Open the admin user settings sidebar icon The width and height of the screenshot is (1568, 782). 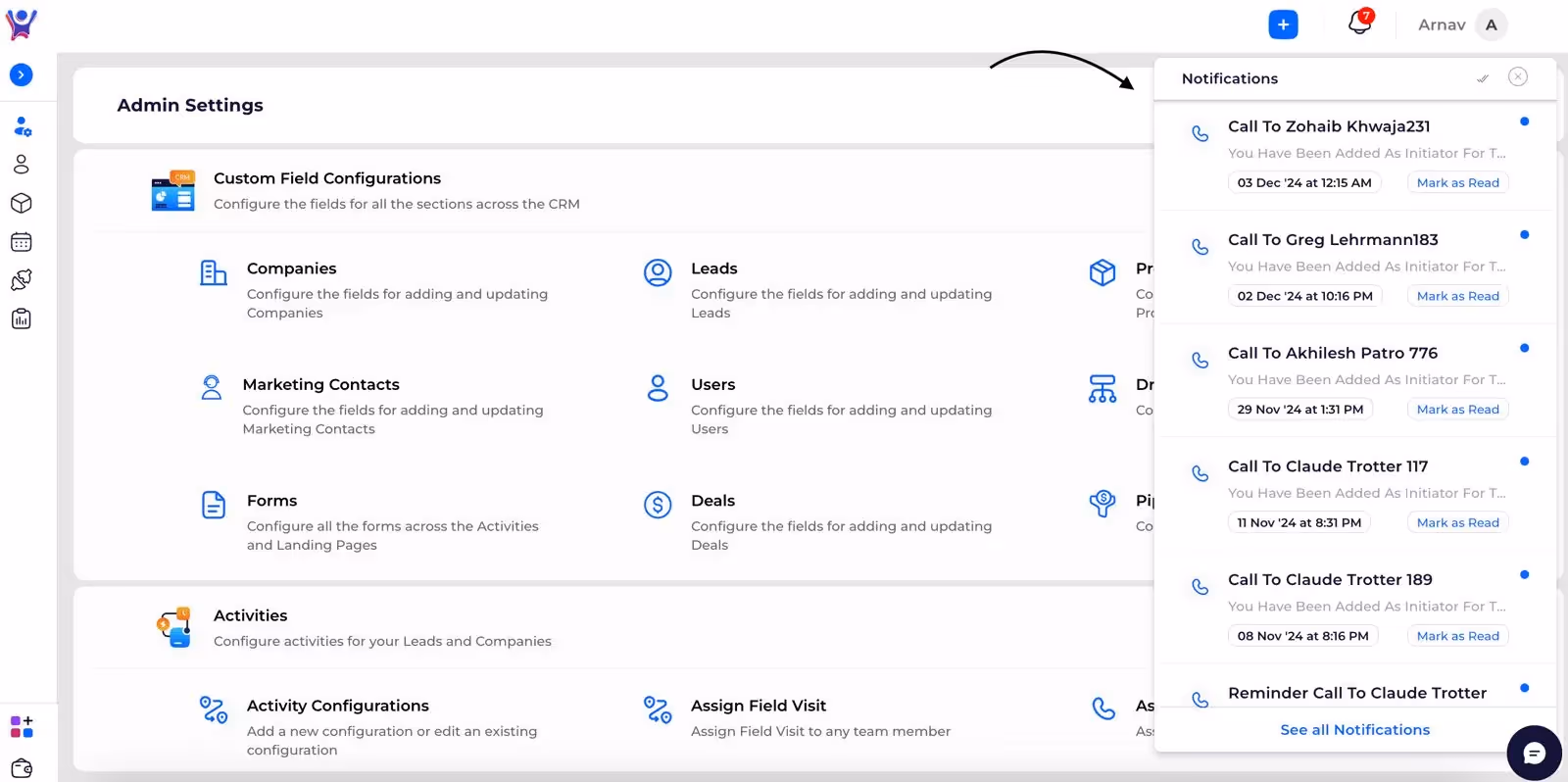pyautogui.click(x=22, y=126)
